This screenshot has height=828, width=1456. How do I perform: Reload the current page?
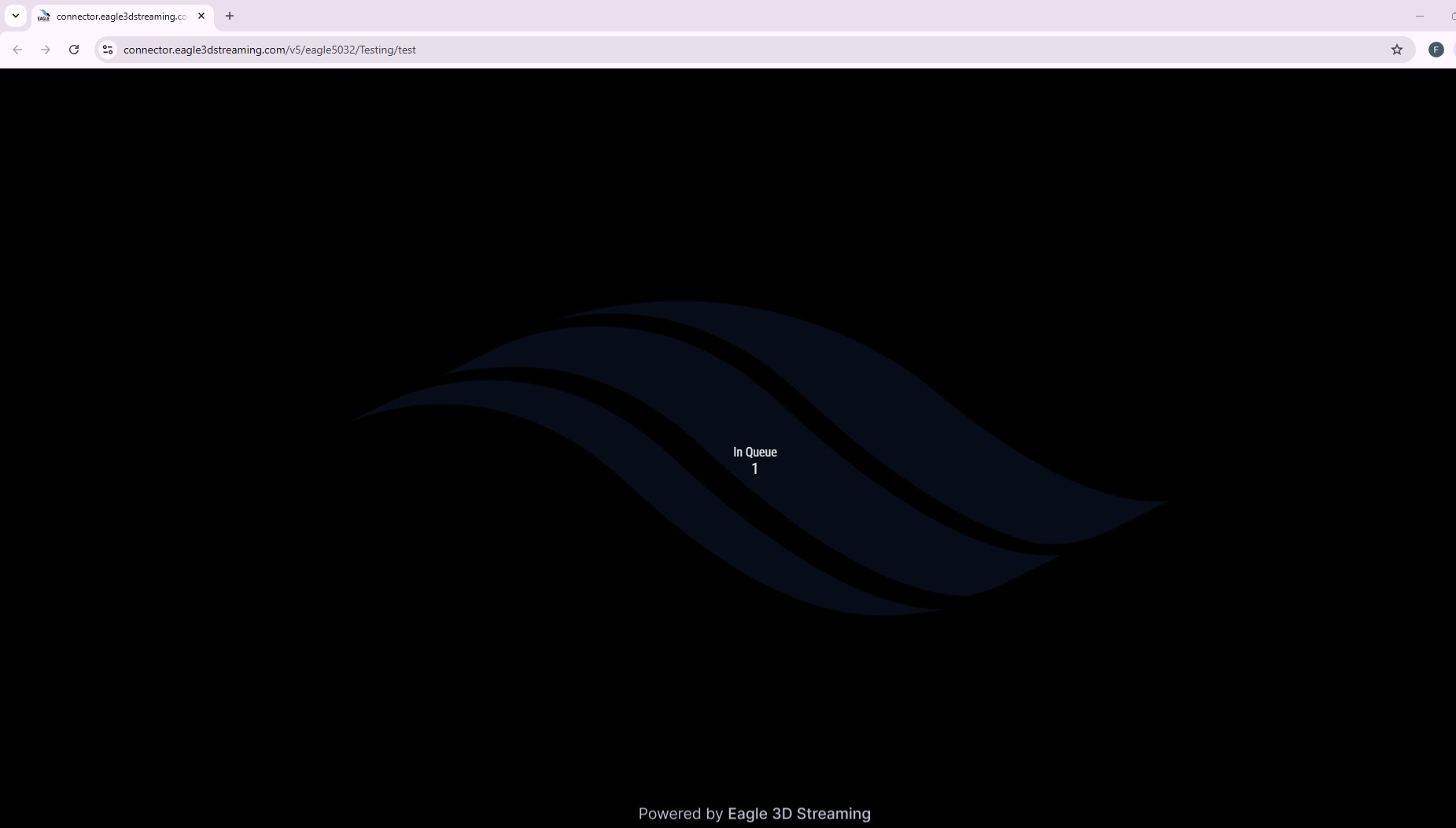[74, 49]
